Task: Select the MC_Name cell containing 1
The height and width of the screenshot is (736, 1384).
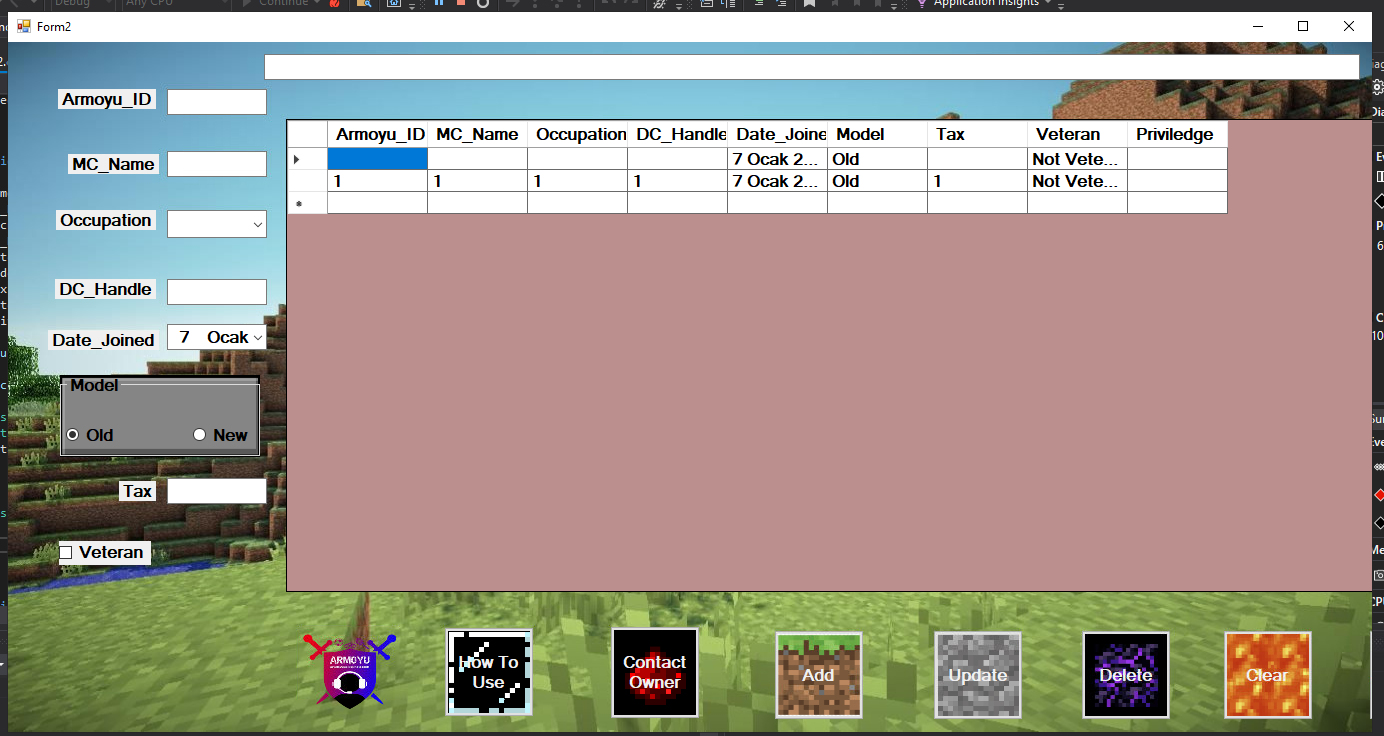Action: coord(478,181)
